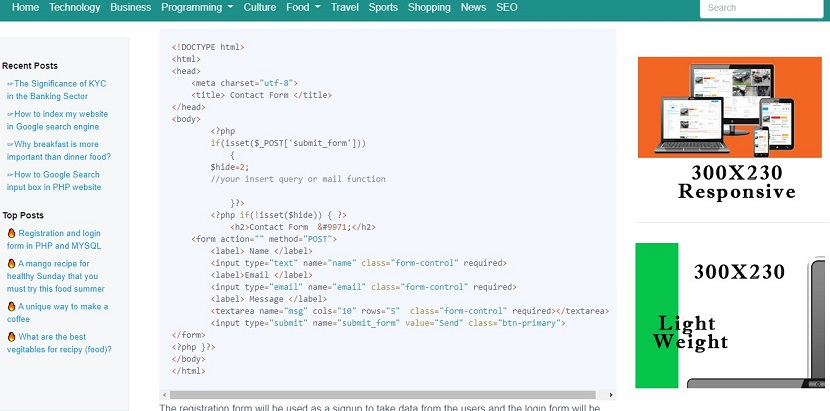Click the '<title> Contact Form </title>' code line

click(261, 95)
